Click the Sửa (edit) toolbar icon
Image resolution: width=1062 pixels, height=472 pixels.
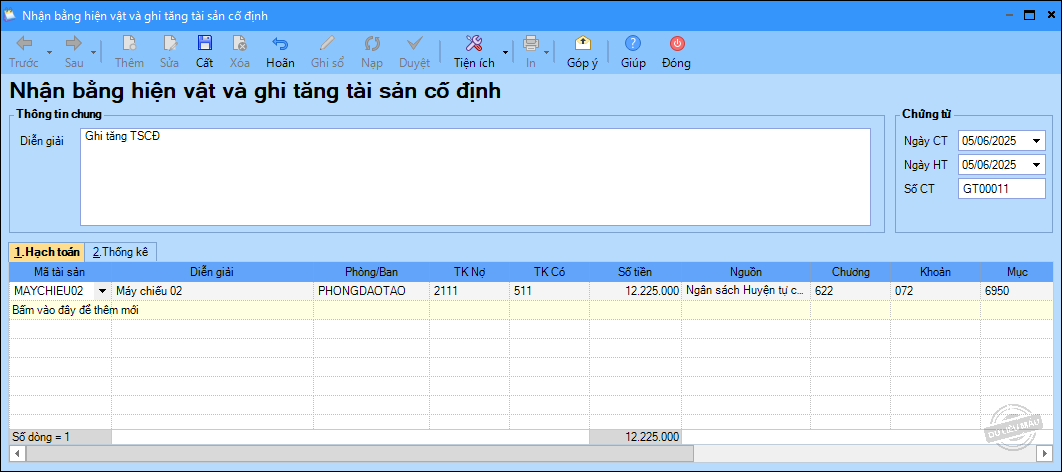(x=169, y=44)
